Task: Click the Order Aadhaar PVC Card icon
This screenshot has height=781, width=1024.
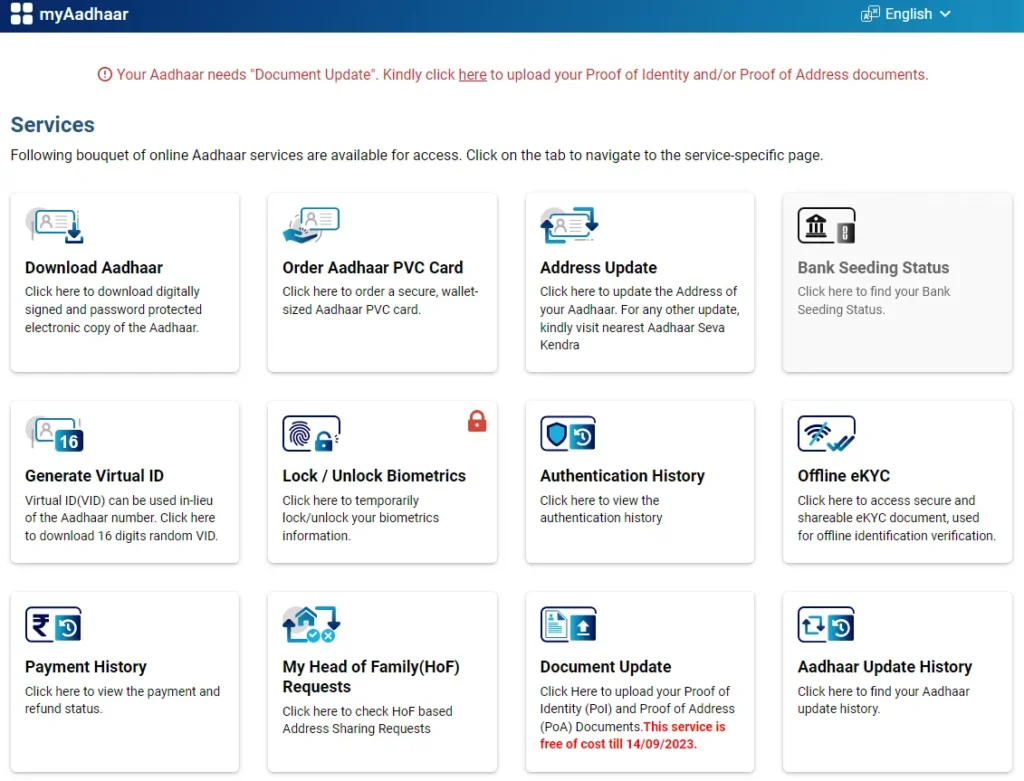Action: (x=311, y=225)
